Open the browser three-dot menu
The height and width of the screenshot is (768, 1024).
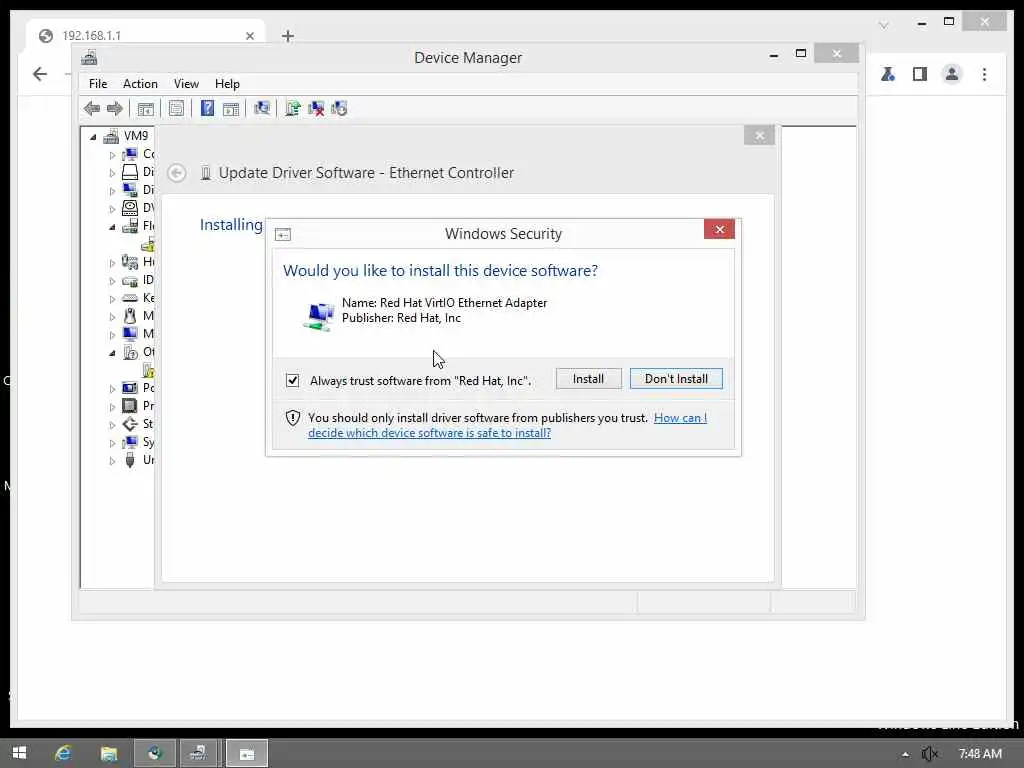click(984, 74)
